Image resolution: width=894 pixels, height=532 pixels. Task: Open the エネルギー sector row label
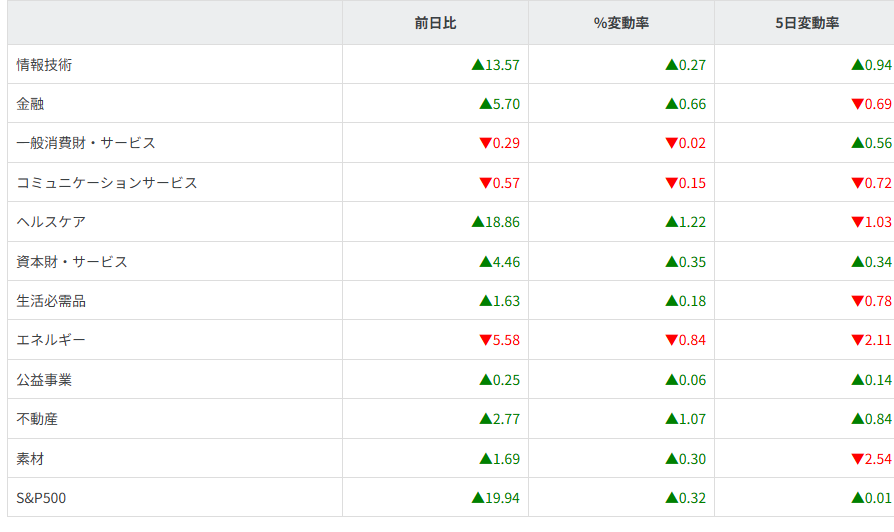51,340
